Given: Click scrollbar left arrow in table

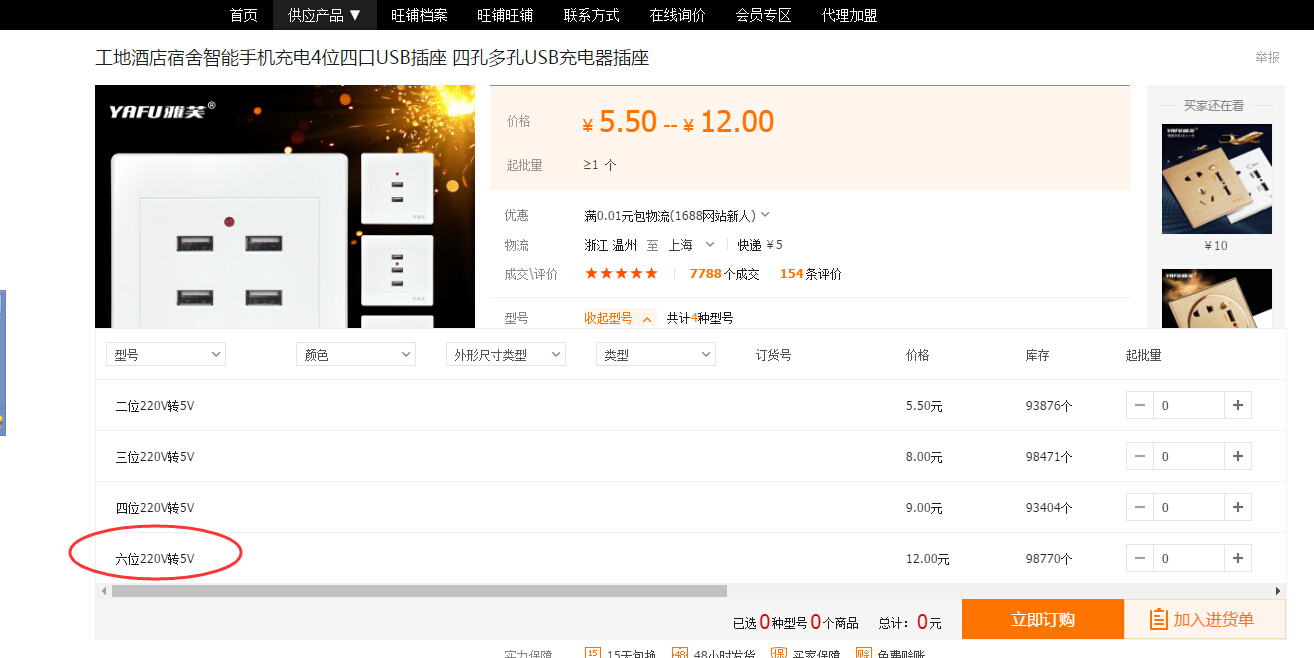Looking at the screenshot, I should click(x=104, y=591).
